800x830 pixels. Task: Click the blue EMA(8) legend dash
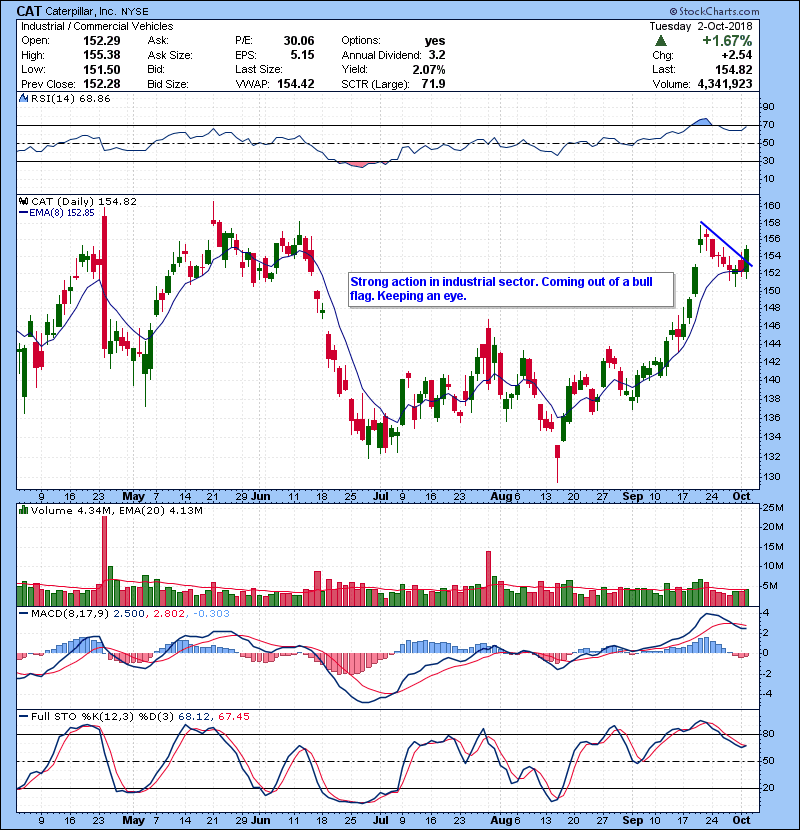[23, 213]
